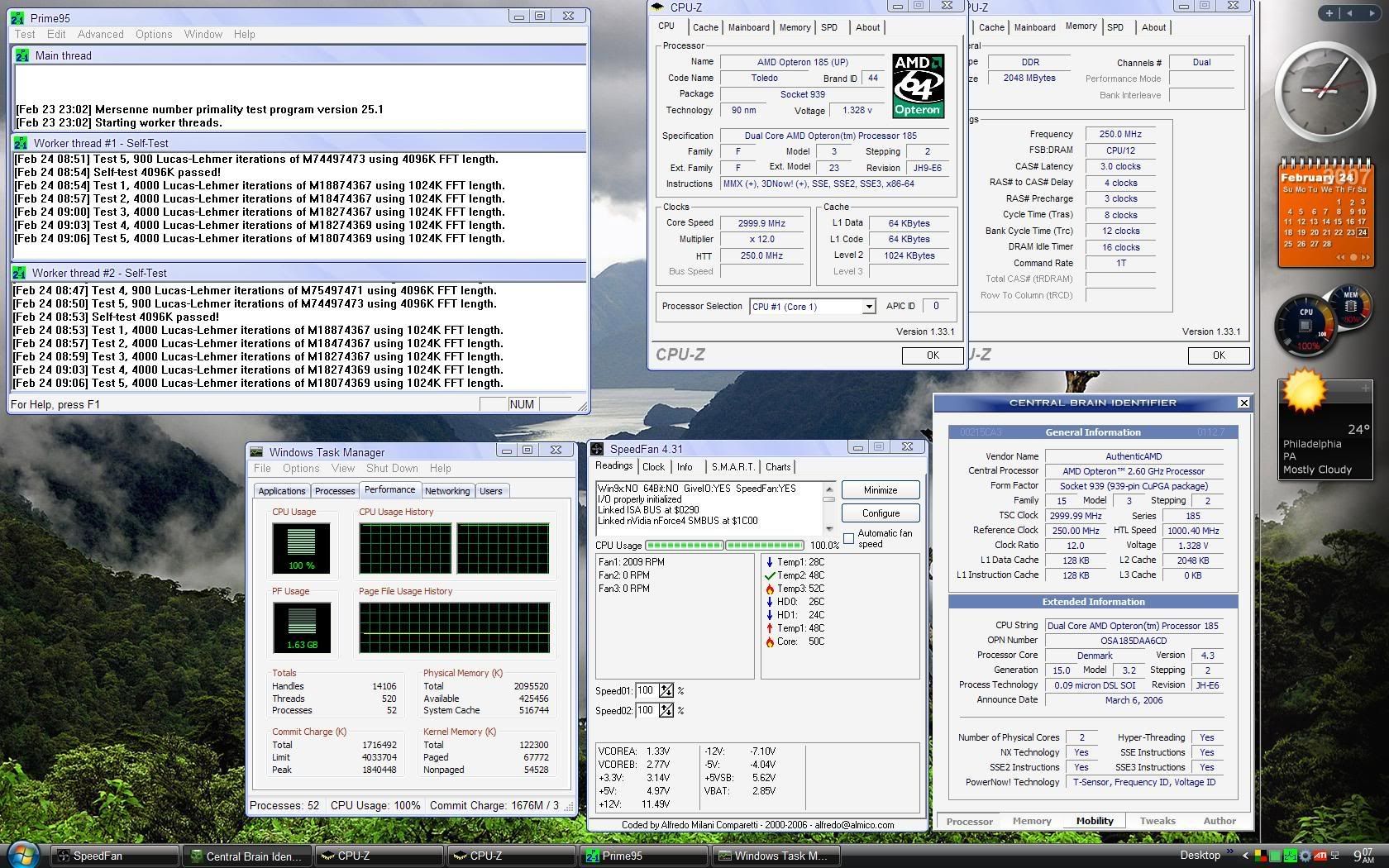Close the Central Brain Identifier window
Image resolution: width=1389 pixels, height=868 pixels.
[1243, 403]
